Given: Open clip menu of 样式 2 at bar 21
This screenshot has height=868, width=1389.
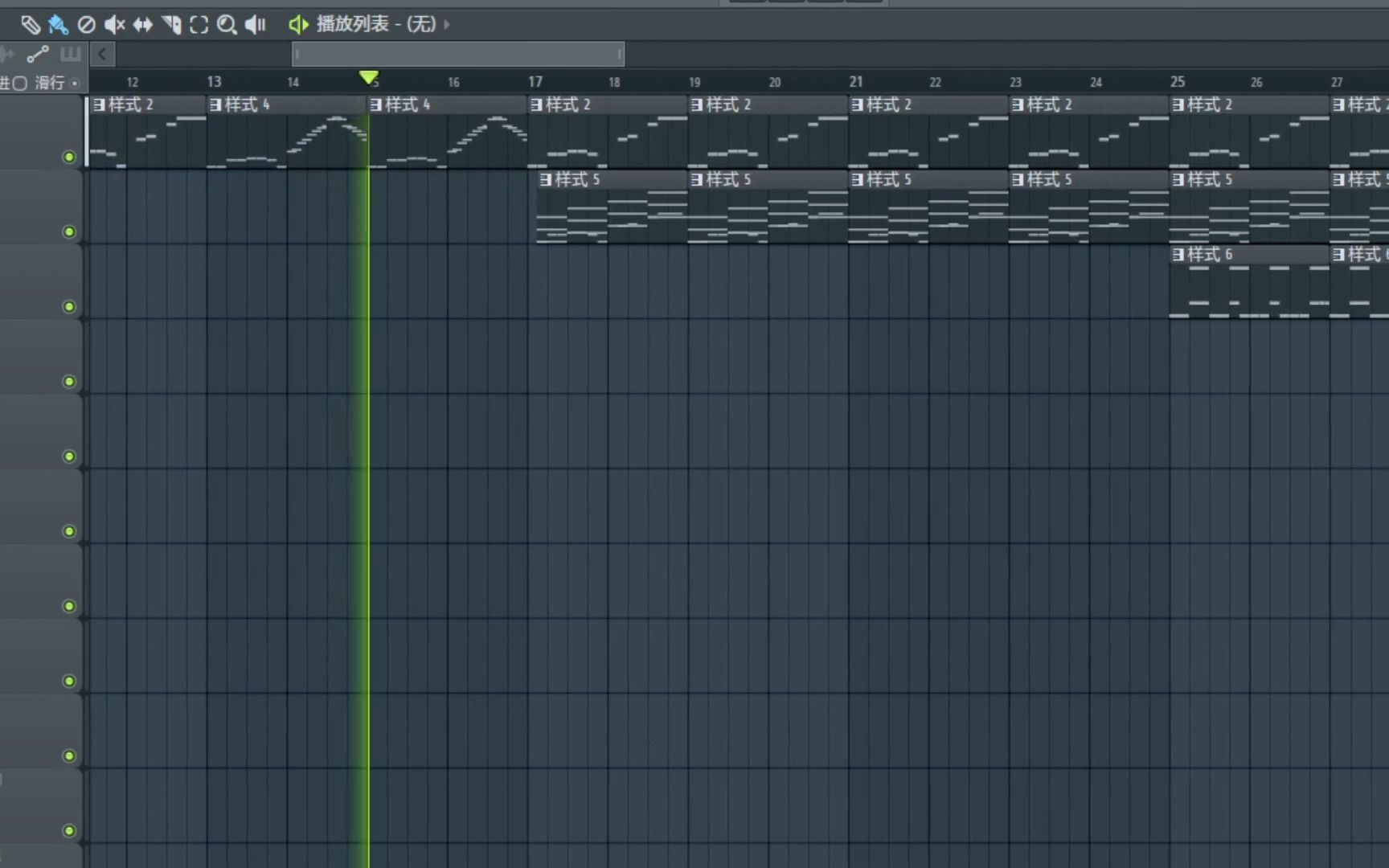Looking at the screenshot, I should click(857, 104).
